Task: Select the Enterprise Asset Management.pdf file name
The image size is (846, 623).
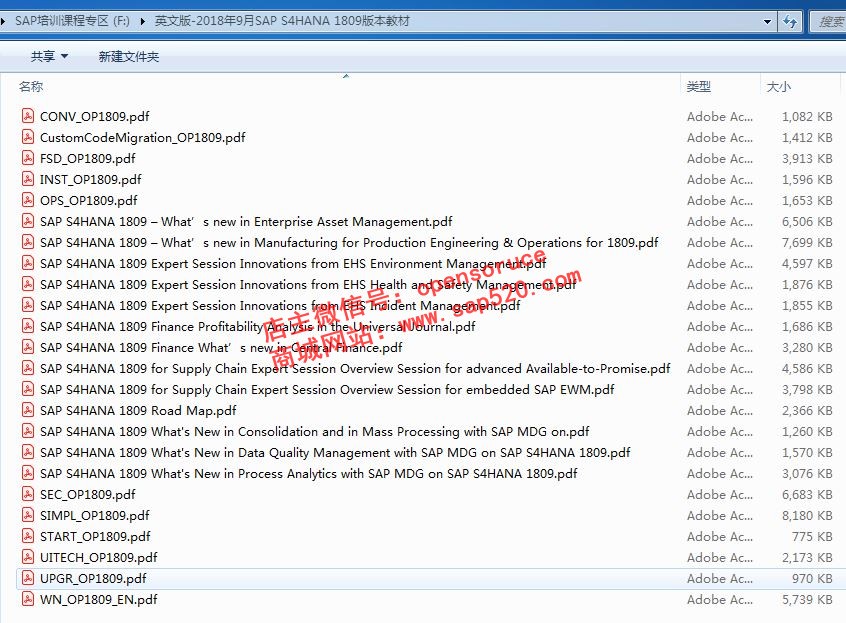Action: (246, 222)
